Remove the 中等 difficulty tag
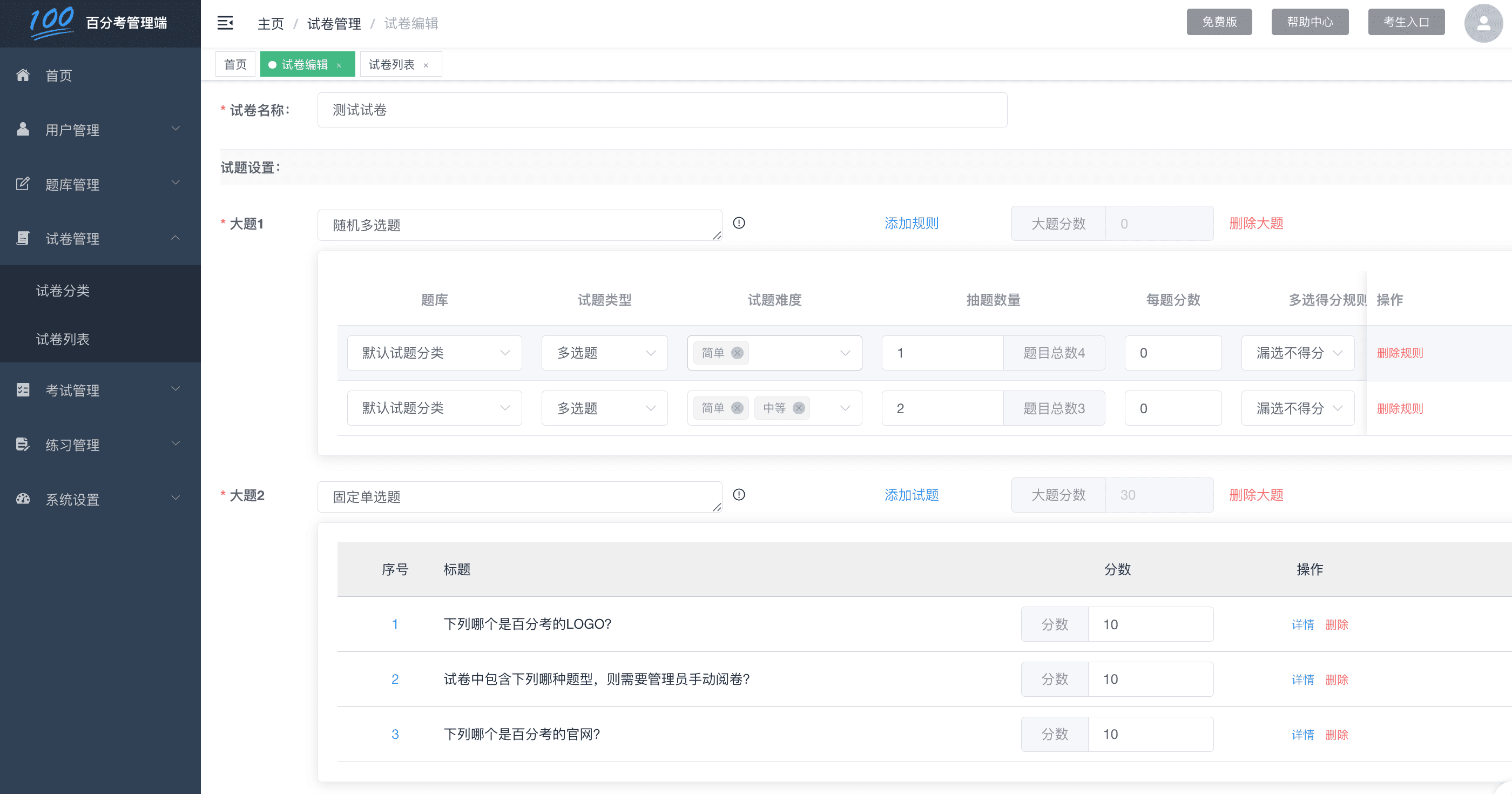 798,408
